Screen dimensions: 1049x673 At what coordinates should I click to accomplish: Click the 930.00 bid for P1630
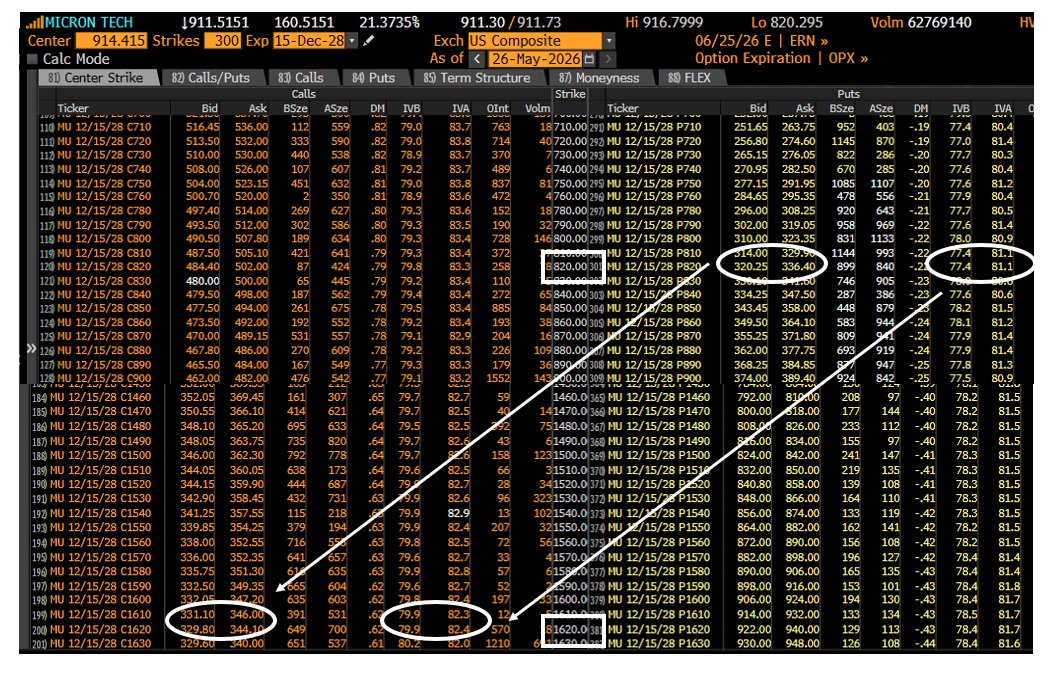tap(754, 644)
